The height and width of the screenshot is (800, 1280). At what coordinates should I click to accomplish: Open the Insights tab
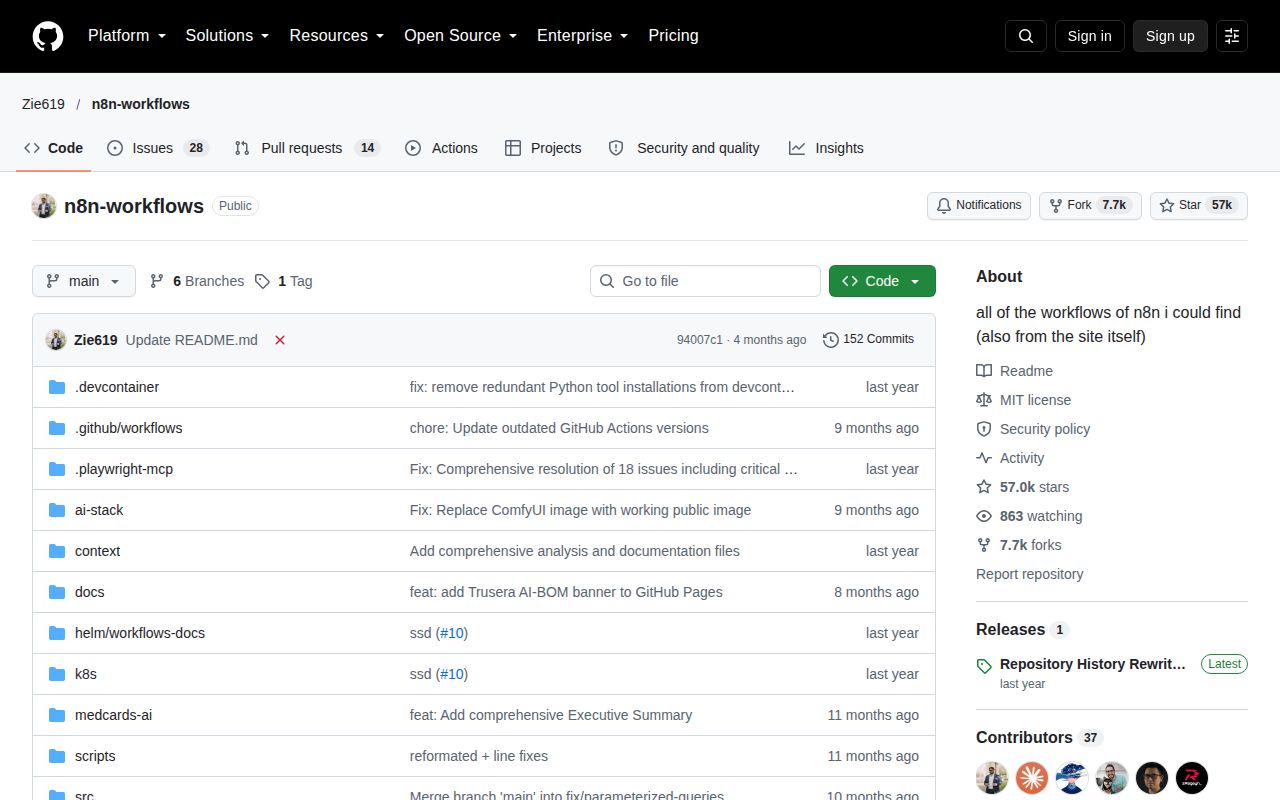pyautogui.click(x=826, y=148)
